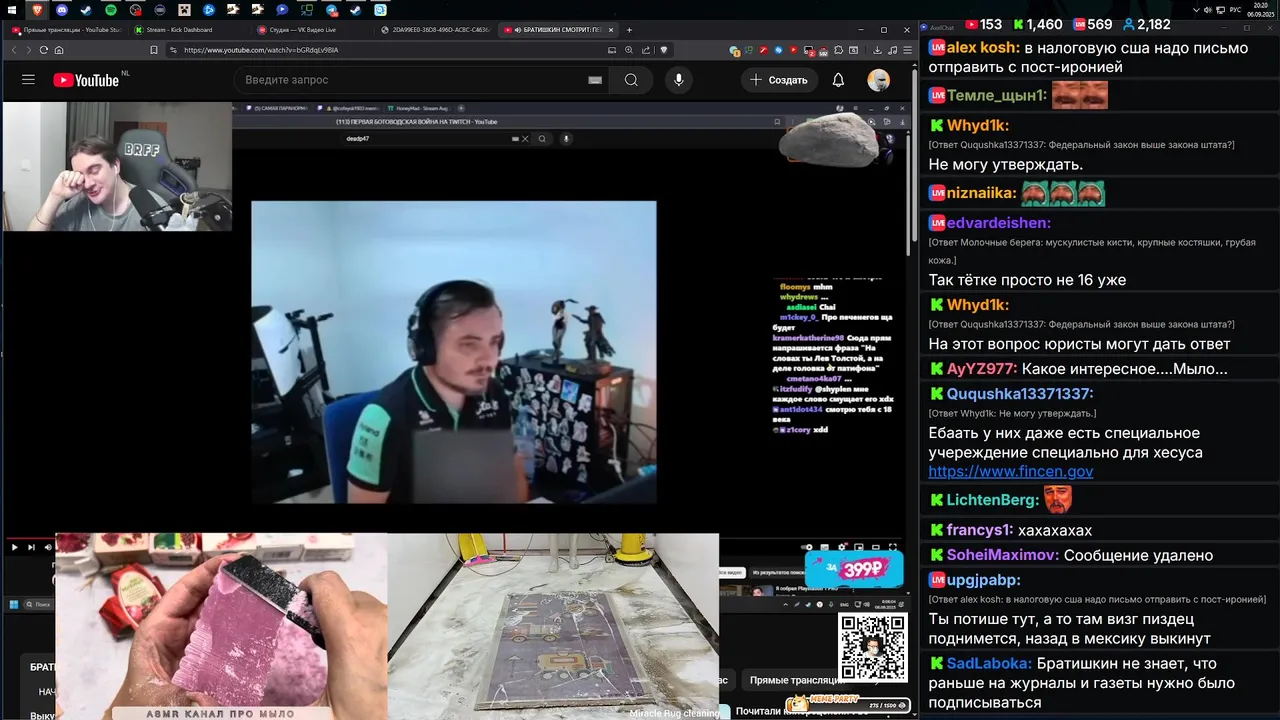The width and height of the screenshot is (1280, 720).
Task: Click chat username SadLaboka
Action: [x=989, y=664]
